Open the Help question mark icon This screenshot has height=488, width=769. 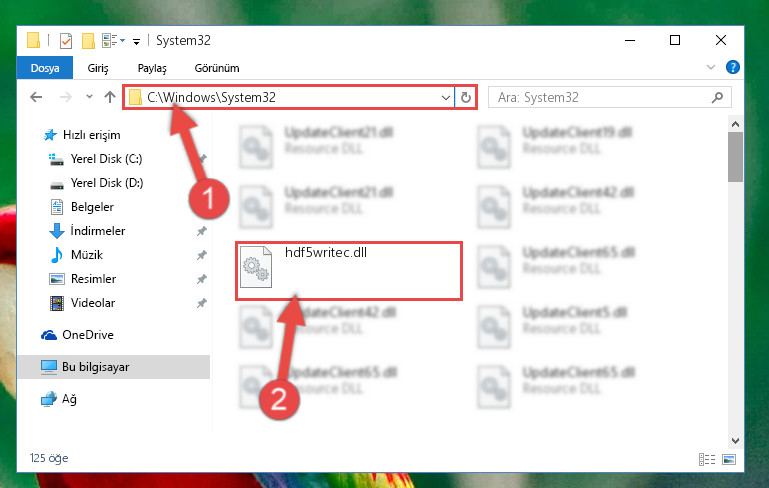(x=733, y=67)
